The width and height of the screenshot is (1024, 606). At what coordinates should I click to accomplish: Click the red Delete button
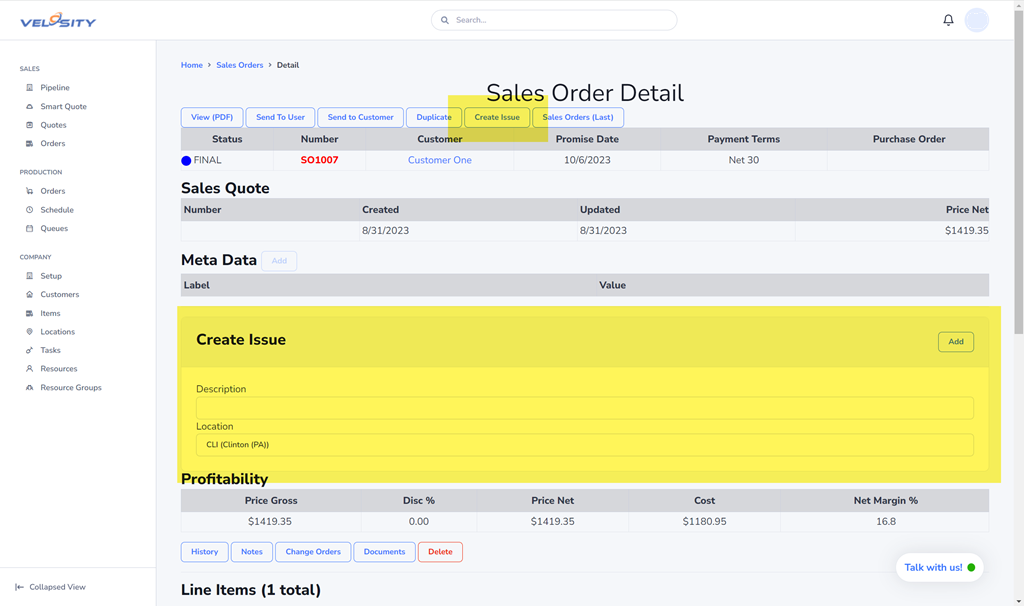pyautogui.click(x=440, y=552)
